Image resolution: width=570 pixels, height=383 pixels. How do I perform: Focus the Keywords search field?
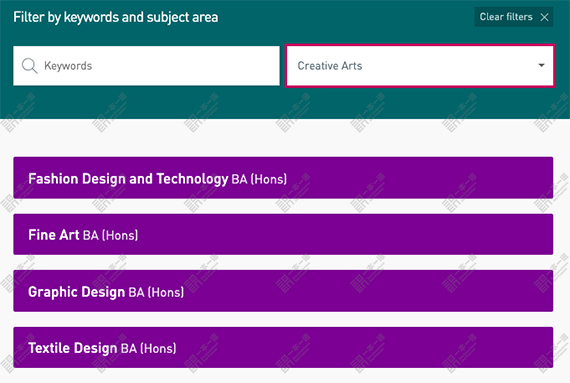pos(146,66)
